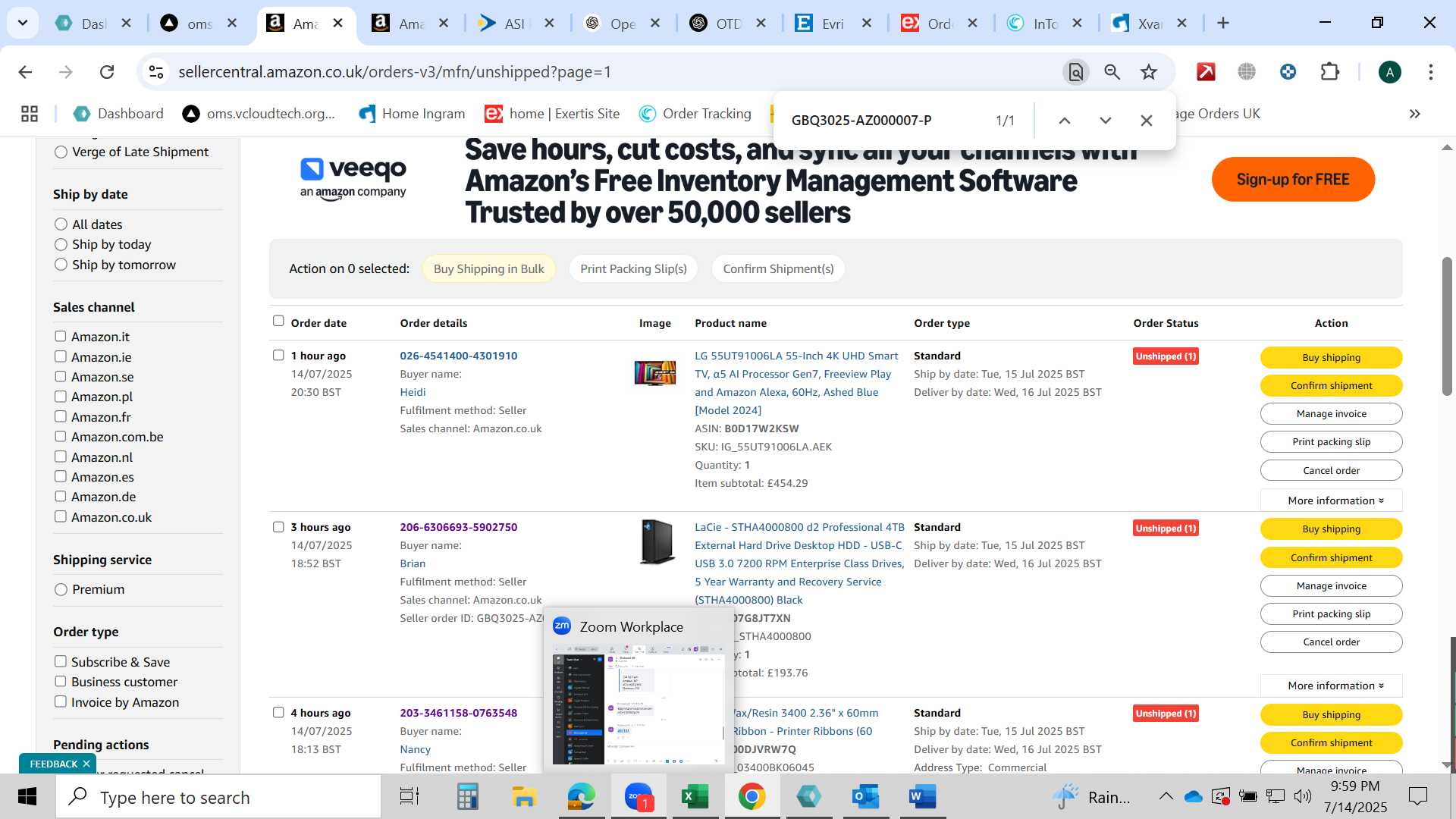Open a new browser tab

click(x=1223, y=23)
